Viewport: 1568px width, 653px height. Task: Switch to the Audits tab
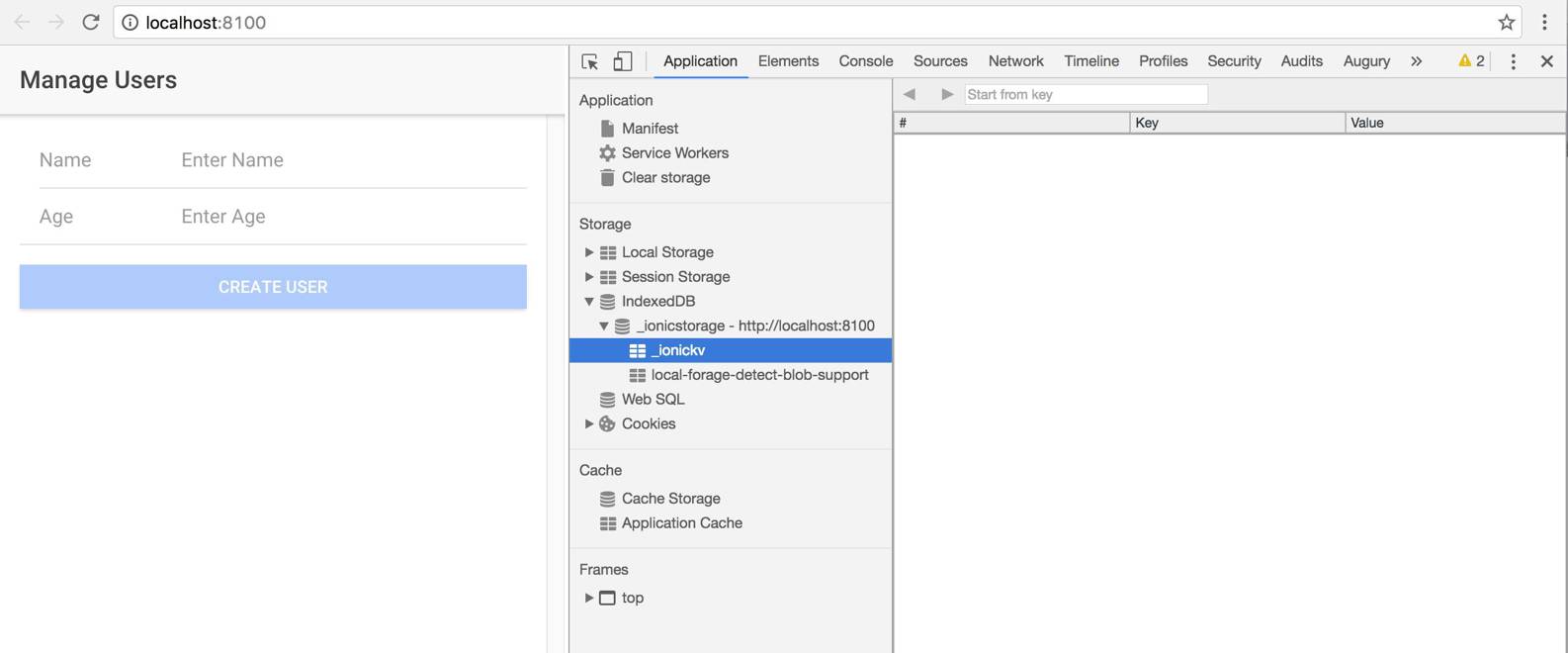[1301, 61]
